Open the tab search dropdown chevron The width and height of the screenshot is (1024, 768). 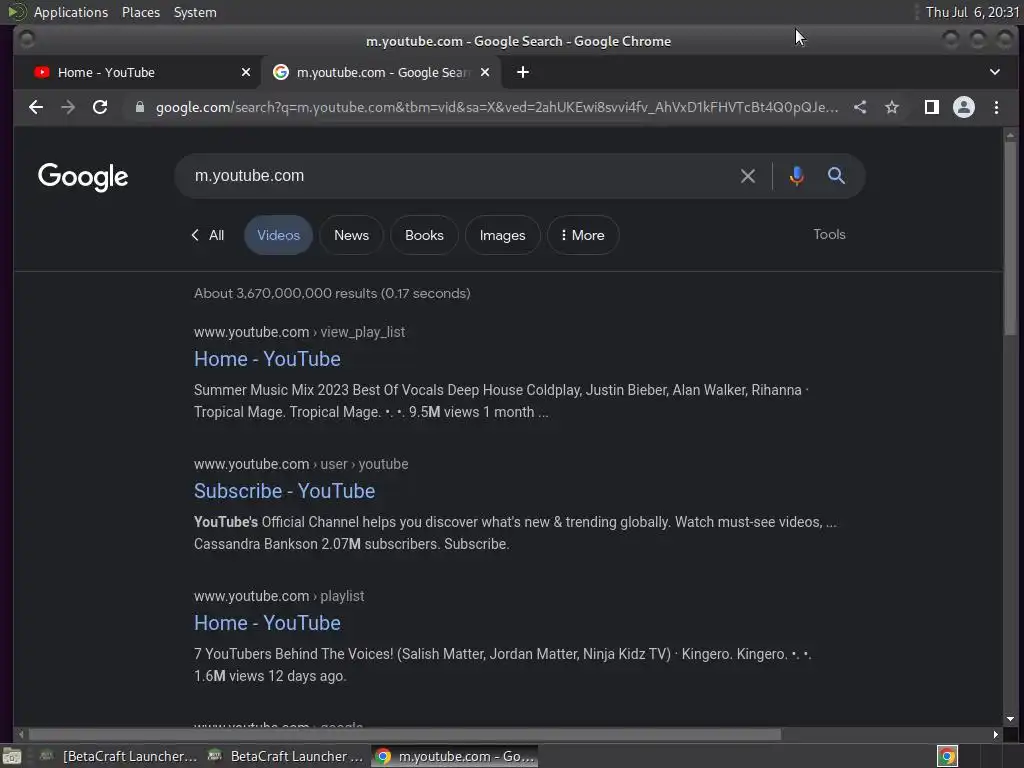click(995, 72)
